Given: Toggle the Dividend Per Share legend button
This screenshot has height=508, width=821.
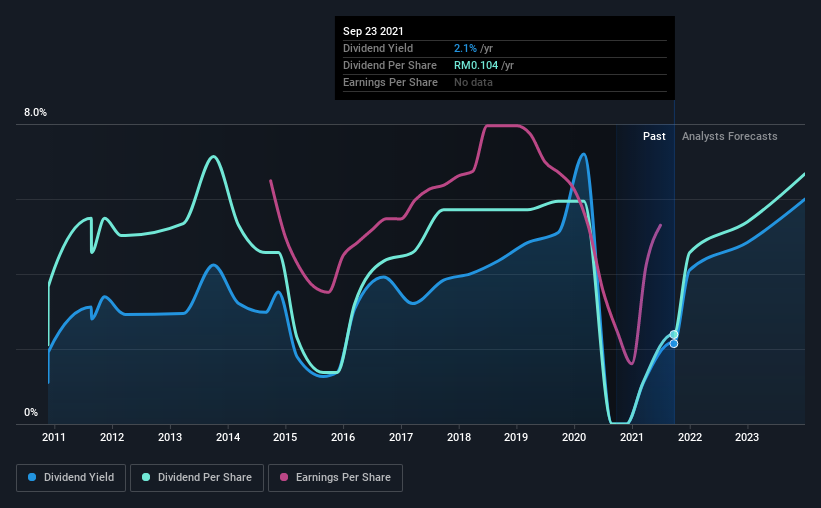Looking at the screenshot, I should click(197, 478).
